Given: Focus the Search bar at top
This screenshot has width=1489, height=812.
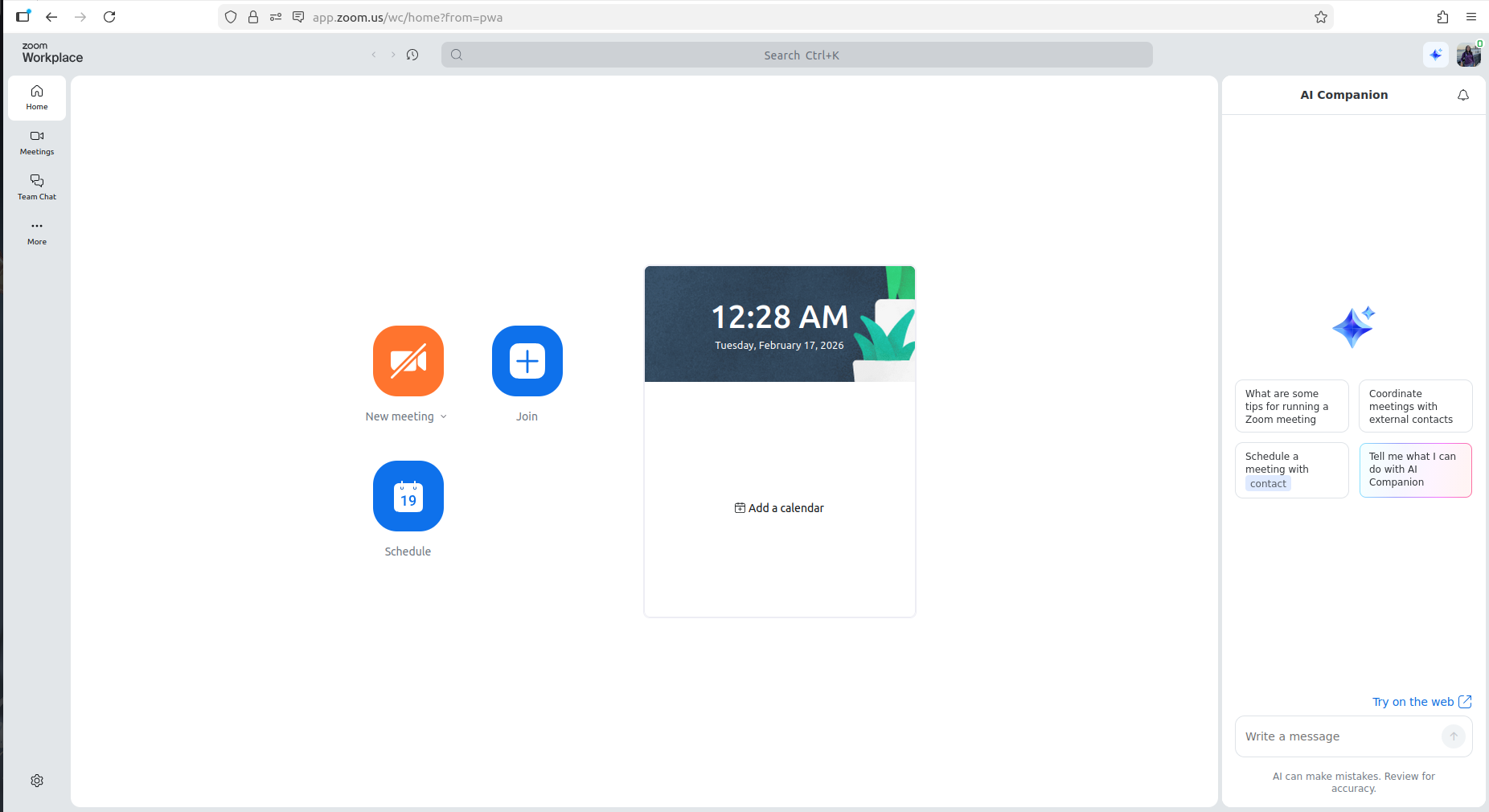Looking at the screenshot, I should point(796,55).
